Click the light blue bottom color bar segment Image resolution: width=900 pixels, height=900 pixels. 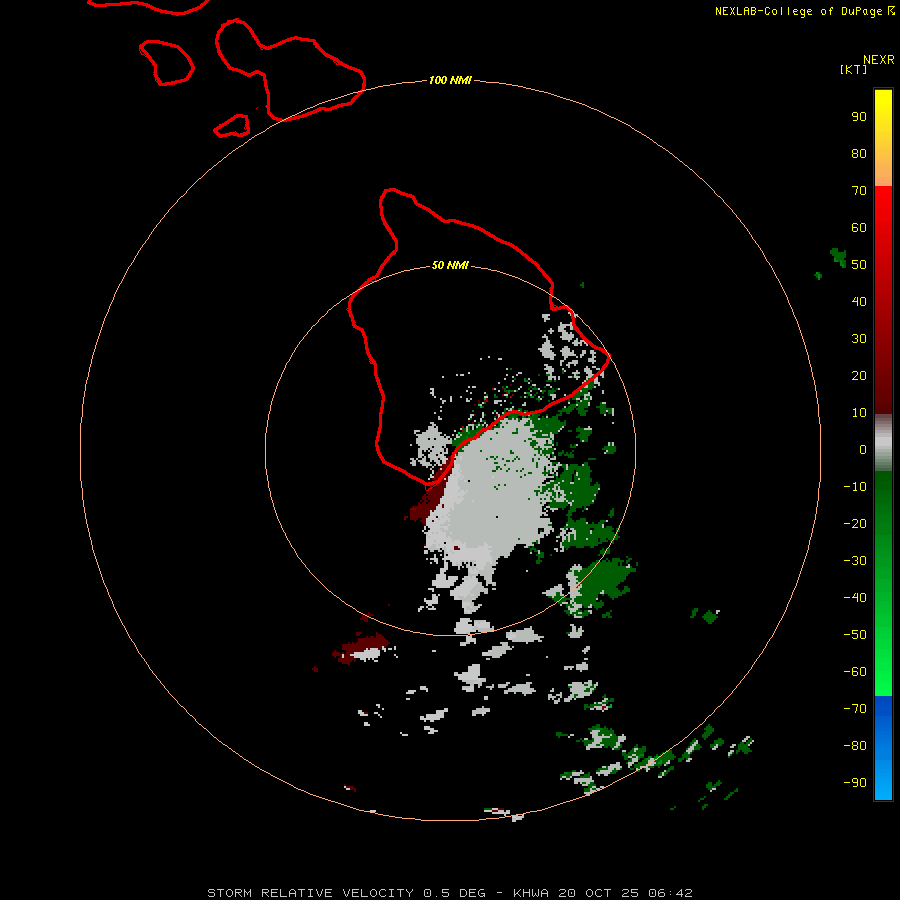[x=883, y=748]
